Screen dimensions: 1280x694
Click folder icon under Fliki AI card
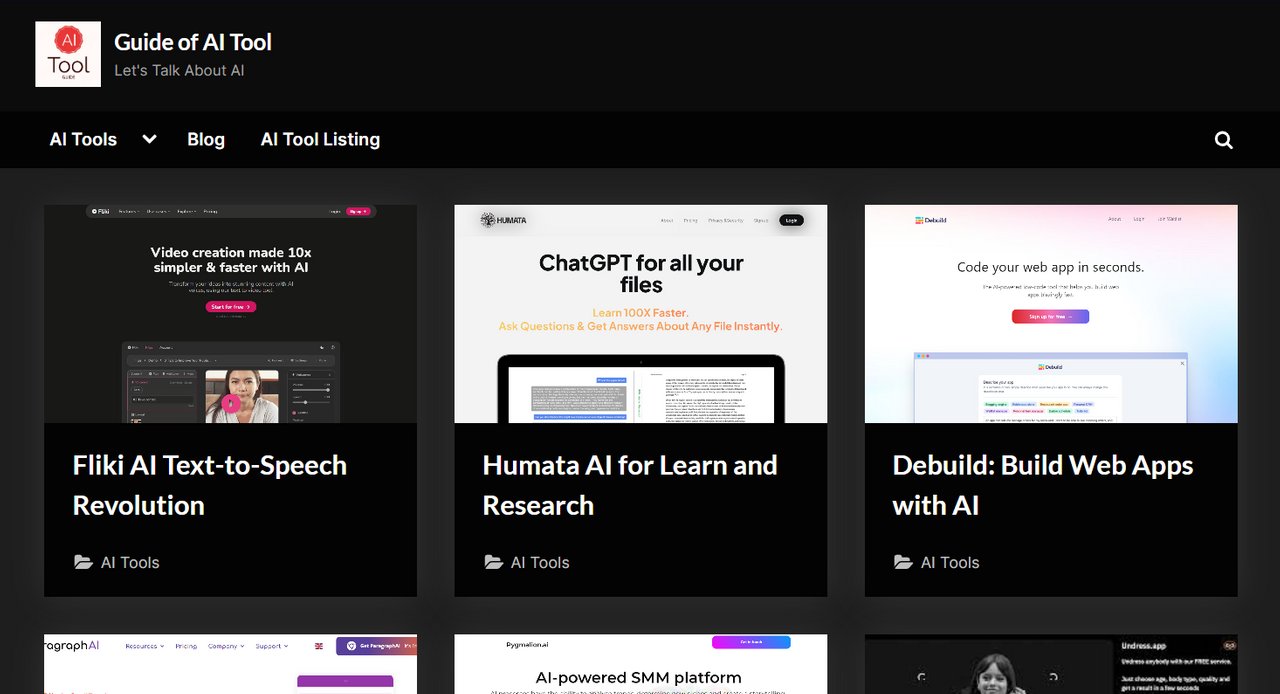[83, 562]
